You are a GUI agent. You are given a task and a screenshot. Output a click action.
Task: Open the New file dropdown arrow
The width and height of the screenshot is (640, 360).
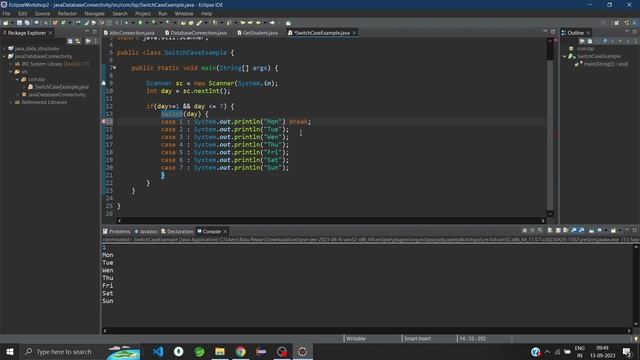12,22
